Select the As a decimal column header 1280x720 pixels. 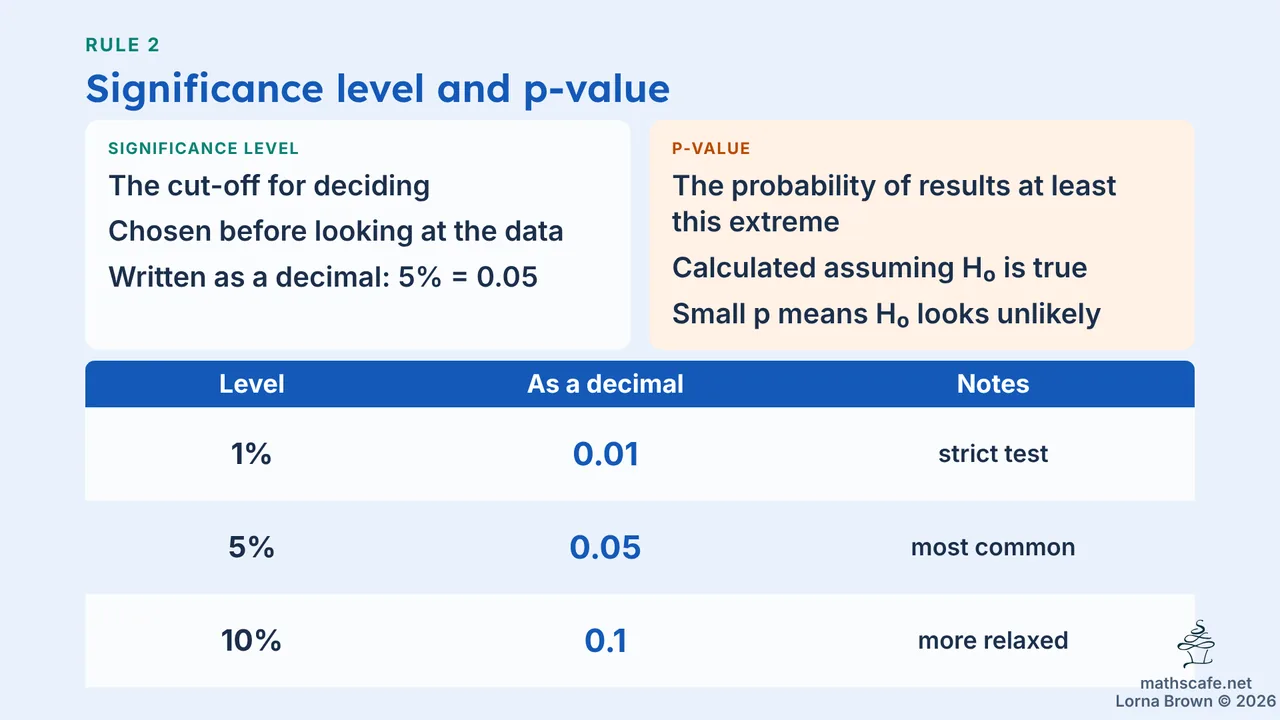[605, 384]
